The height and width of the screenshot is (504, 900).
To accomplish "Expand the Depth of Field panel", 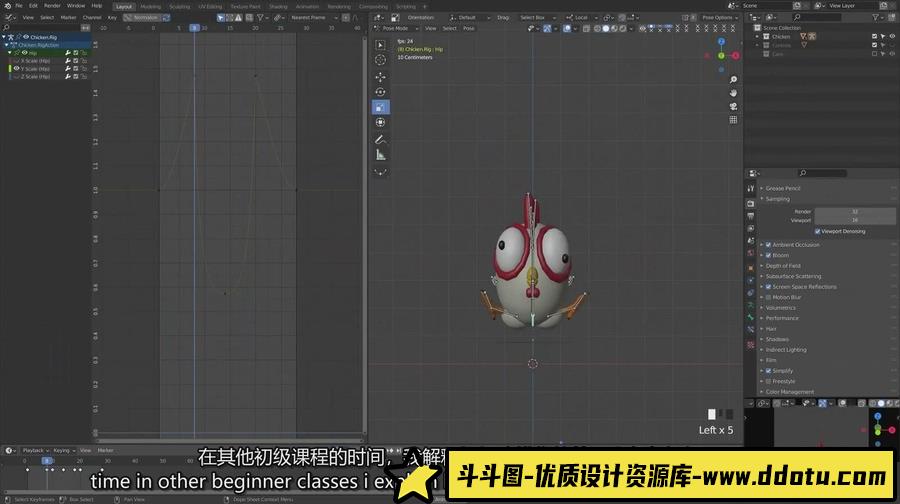I will pos(783,266).
